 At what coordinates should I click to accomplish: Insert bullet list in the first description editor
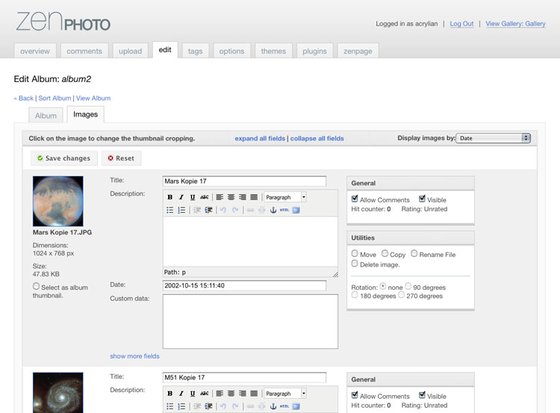coord(170,210)
